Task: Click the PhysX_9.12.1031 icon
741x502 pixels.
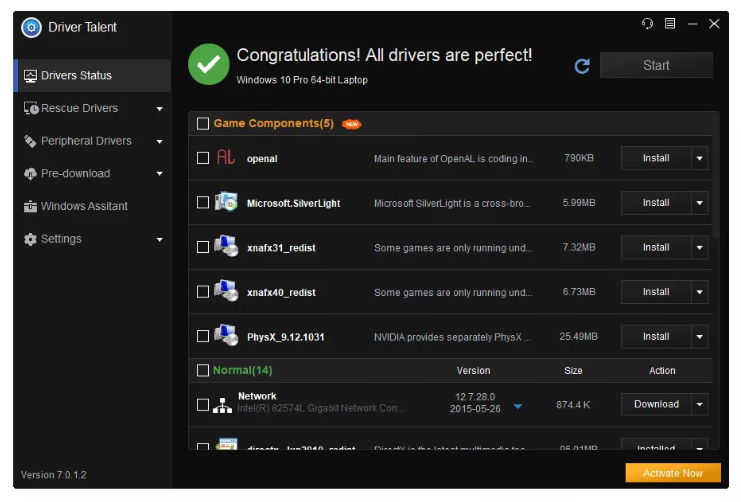Action: tap(226, 335)
